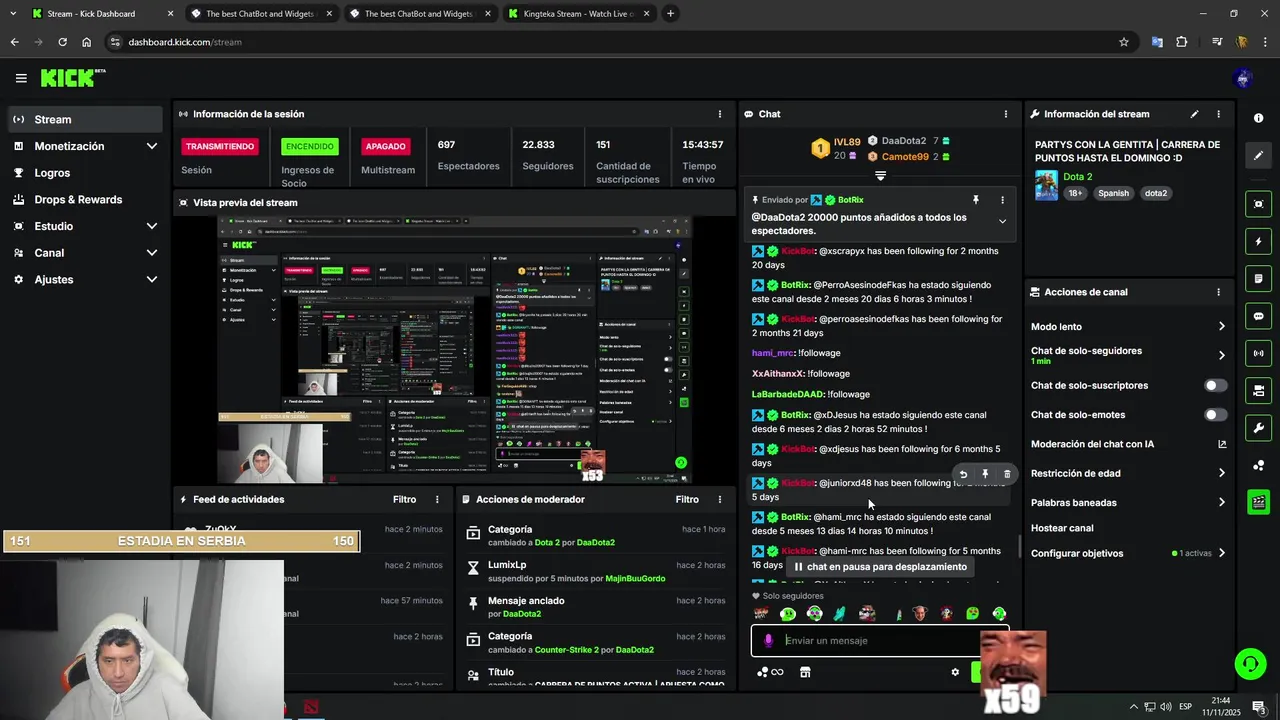Expand the Monetización sidebar section
The image size is (1280, 720).
pos(84,146)
